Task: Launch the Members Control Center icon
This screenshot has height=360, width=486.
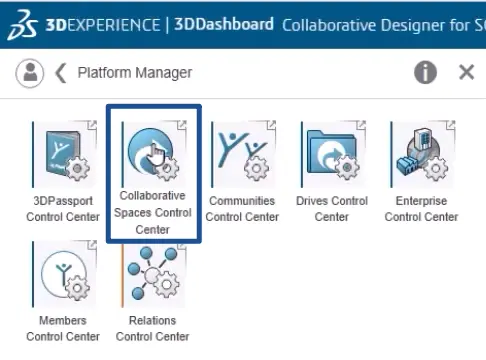Action: click(x=65, y=274)
